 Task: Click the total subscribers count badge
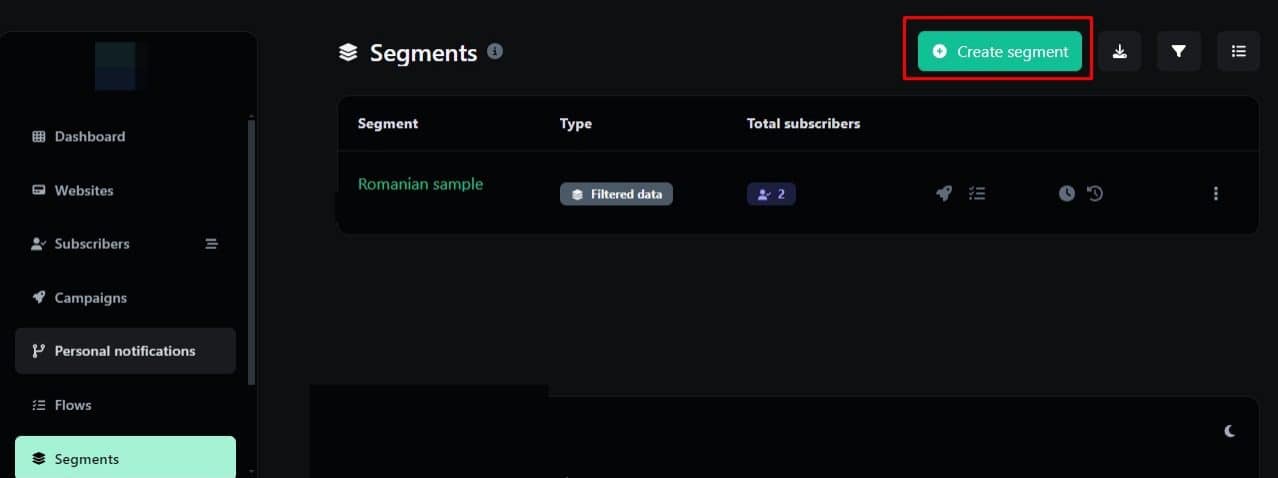[771, 194]
